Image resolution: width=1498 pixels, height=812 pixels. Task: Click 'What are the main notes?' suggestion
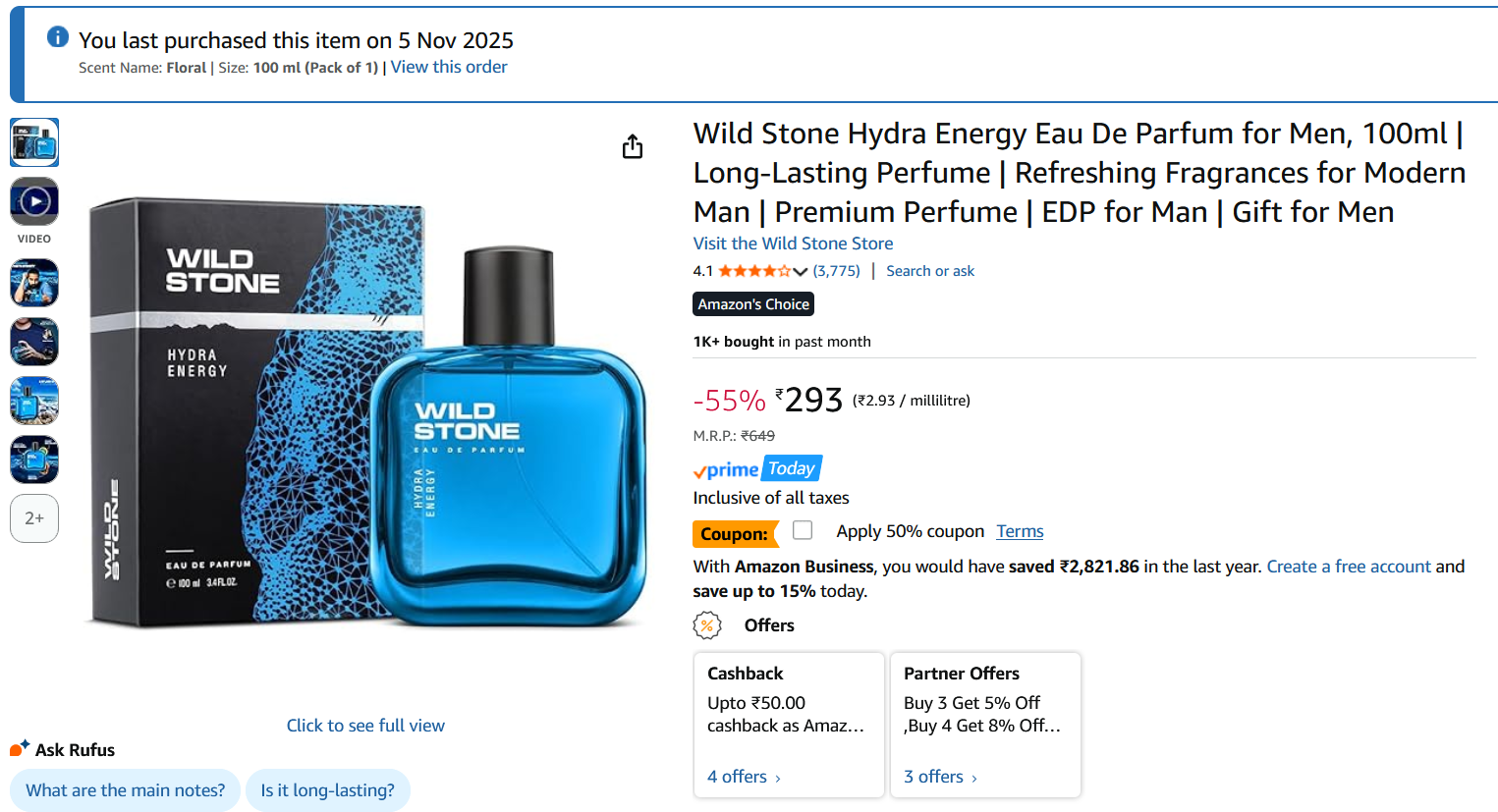pyautogui.click(x=126, y=790)
